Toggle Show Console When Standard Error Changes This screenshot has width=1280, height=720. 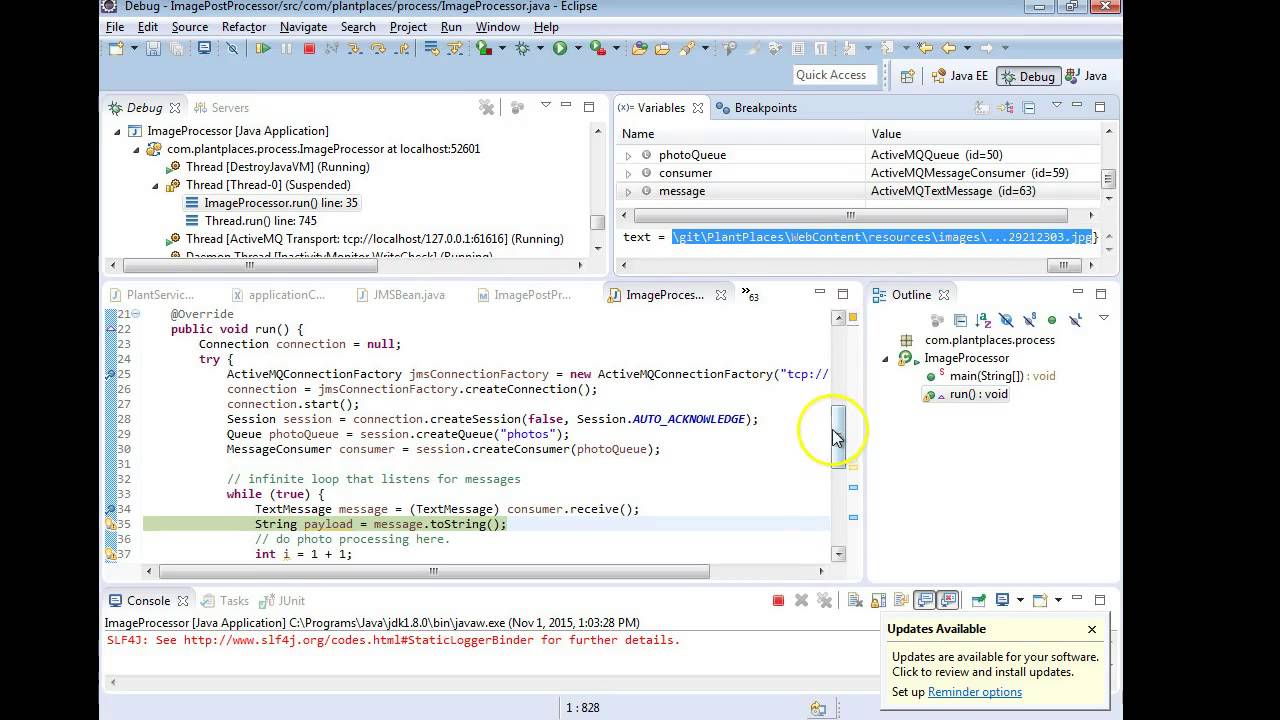948,601
